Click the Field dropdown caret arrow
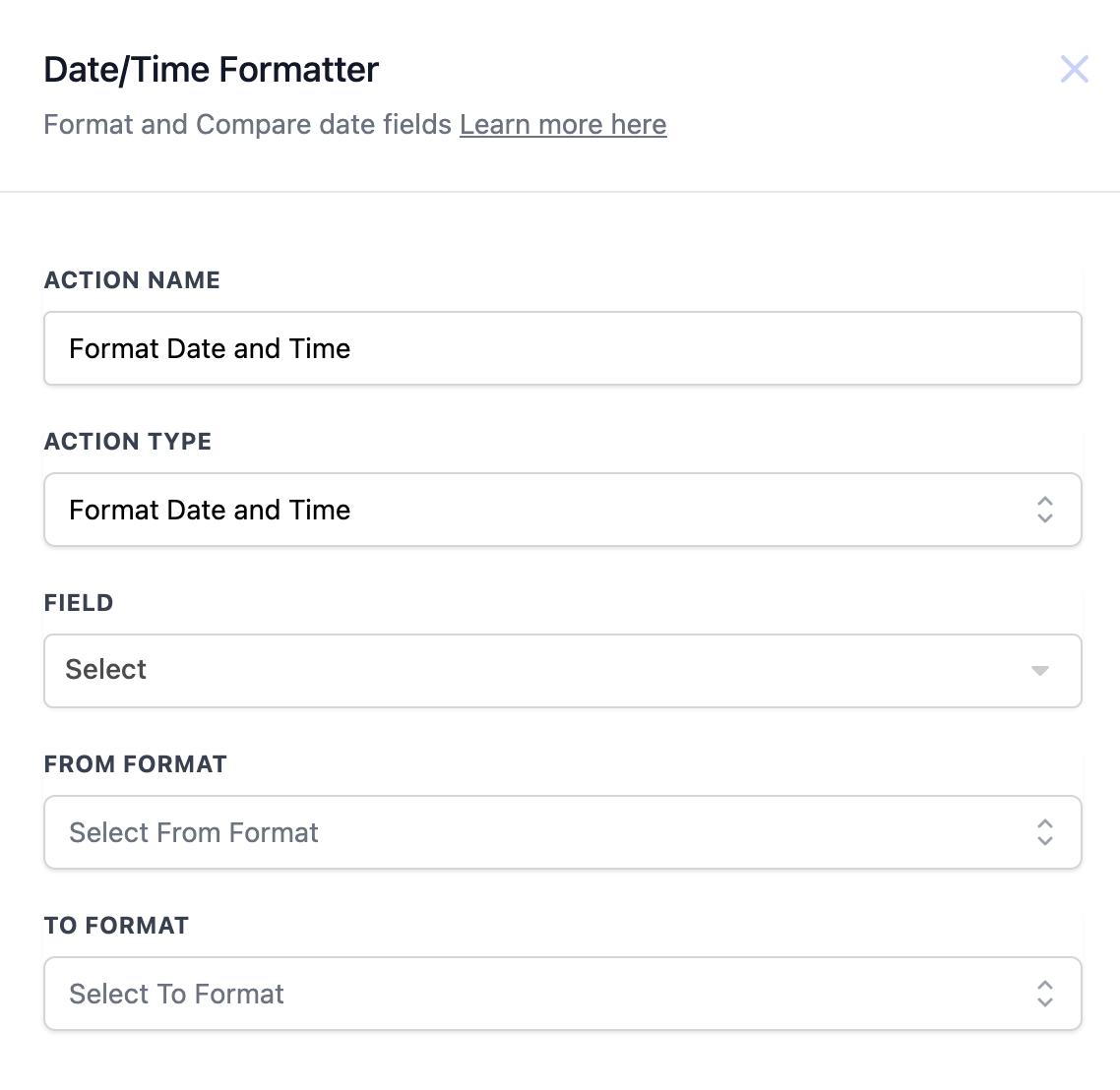 [x=1039, y=671]
